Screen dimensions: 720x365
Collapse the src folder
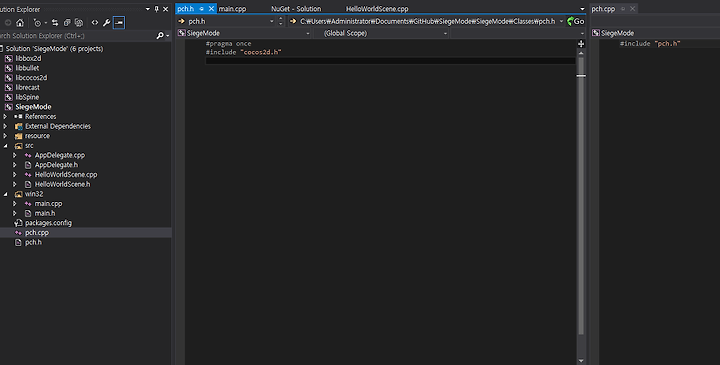[5, 146]
